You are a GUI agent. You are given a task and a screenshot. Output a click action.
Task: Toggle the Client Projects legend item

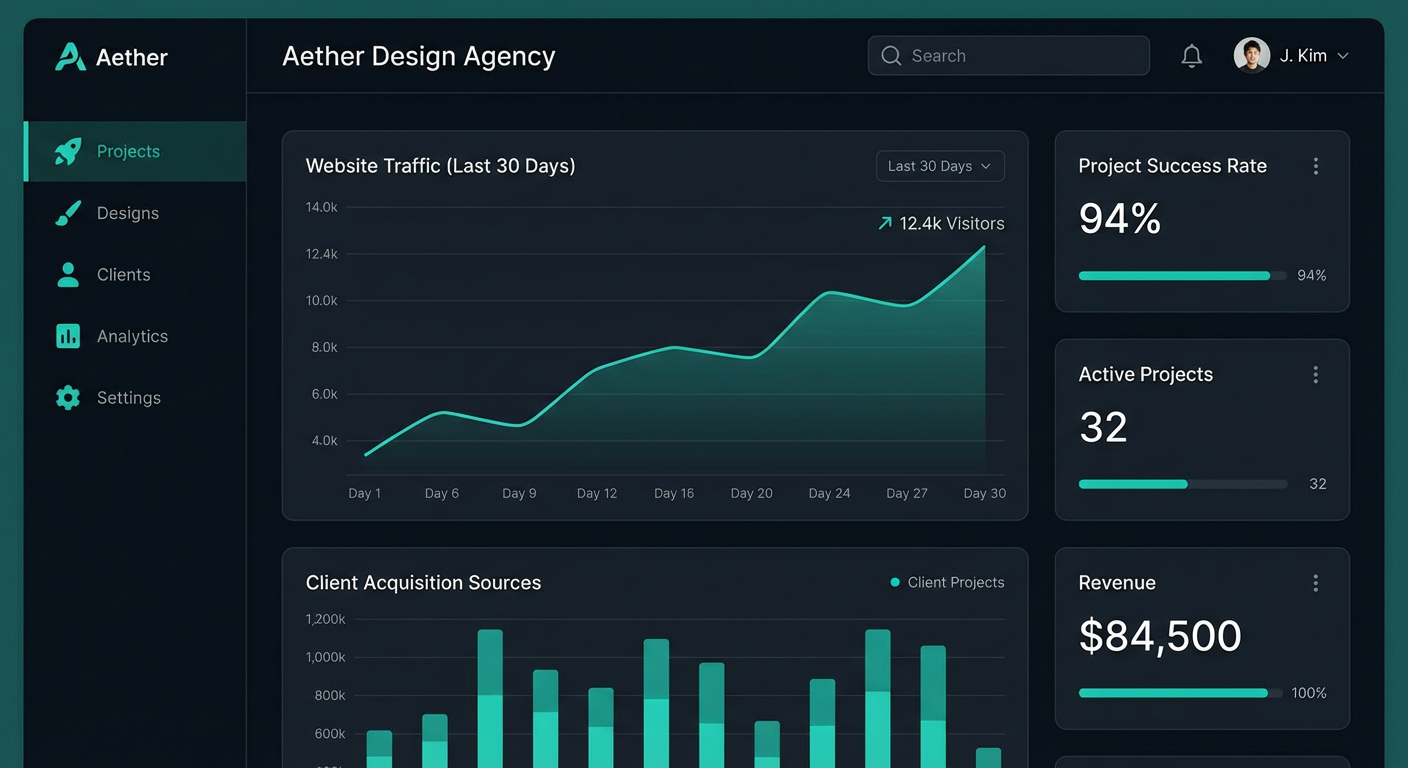(x=947, y=583)
